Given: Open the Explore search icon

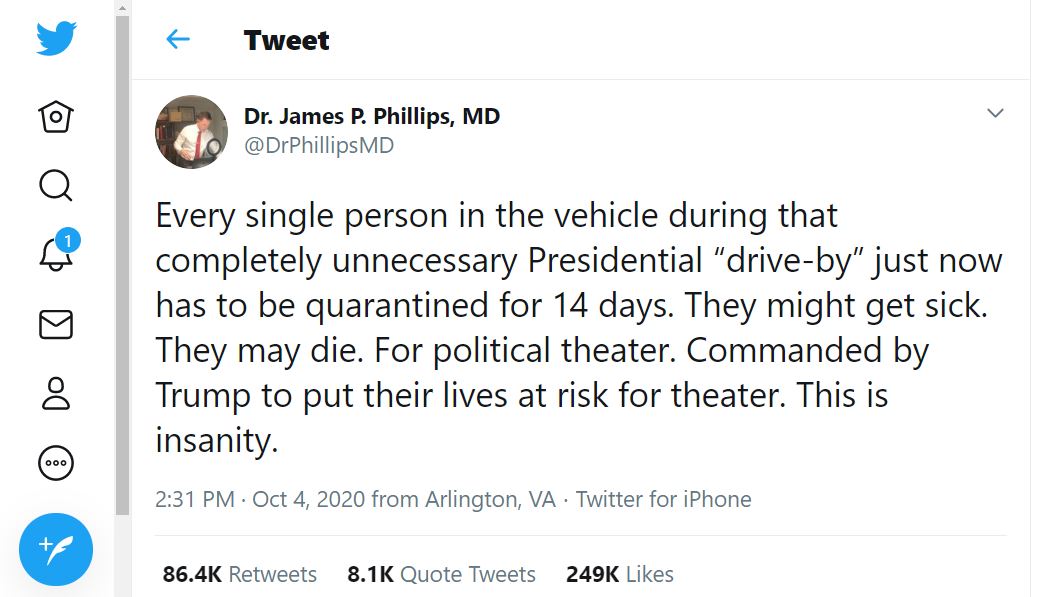Looking at the screenshot, I should [x=56, y=185].
